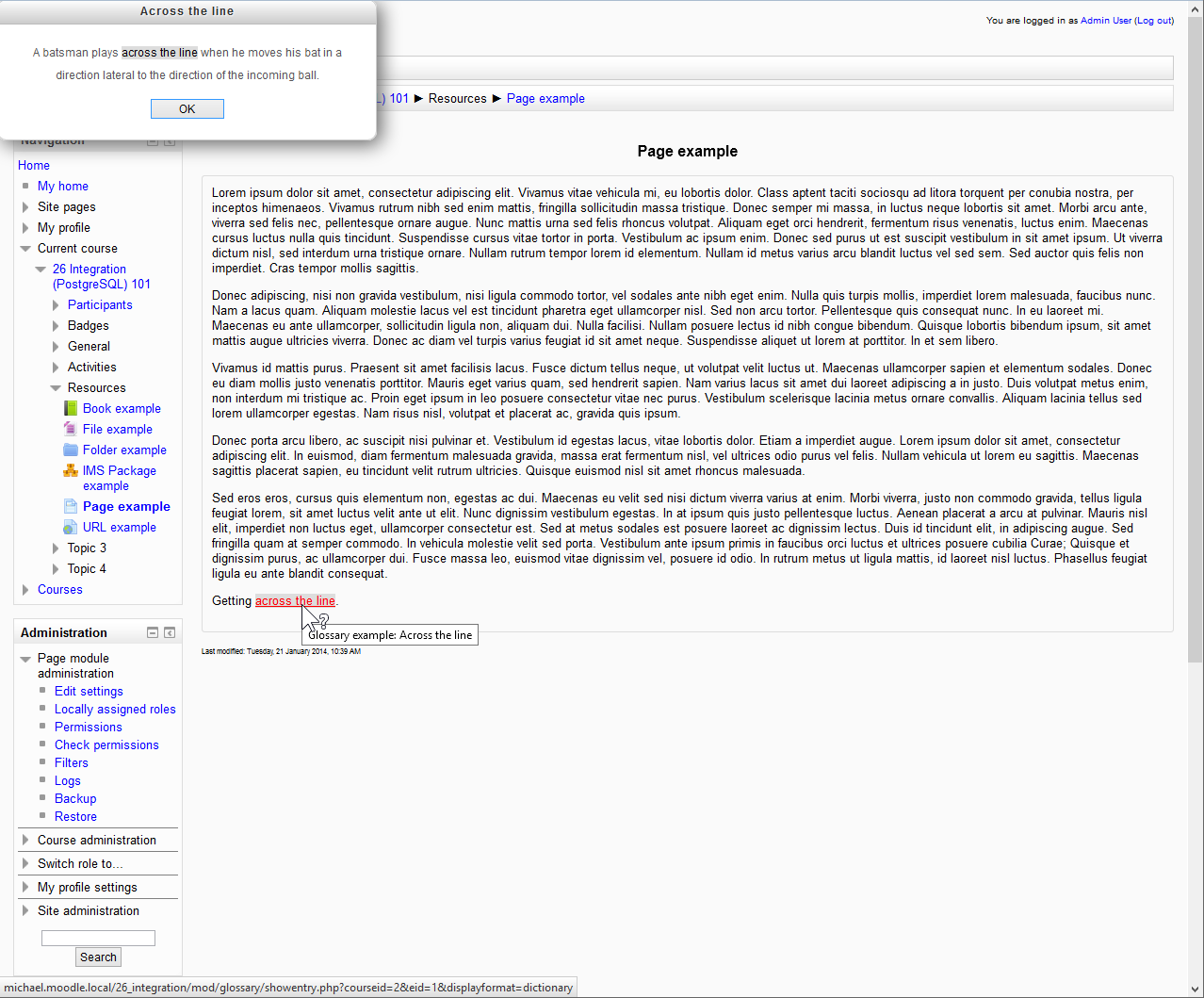Open the Permissions link

(x=89, y=727)
